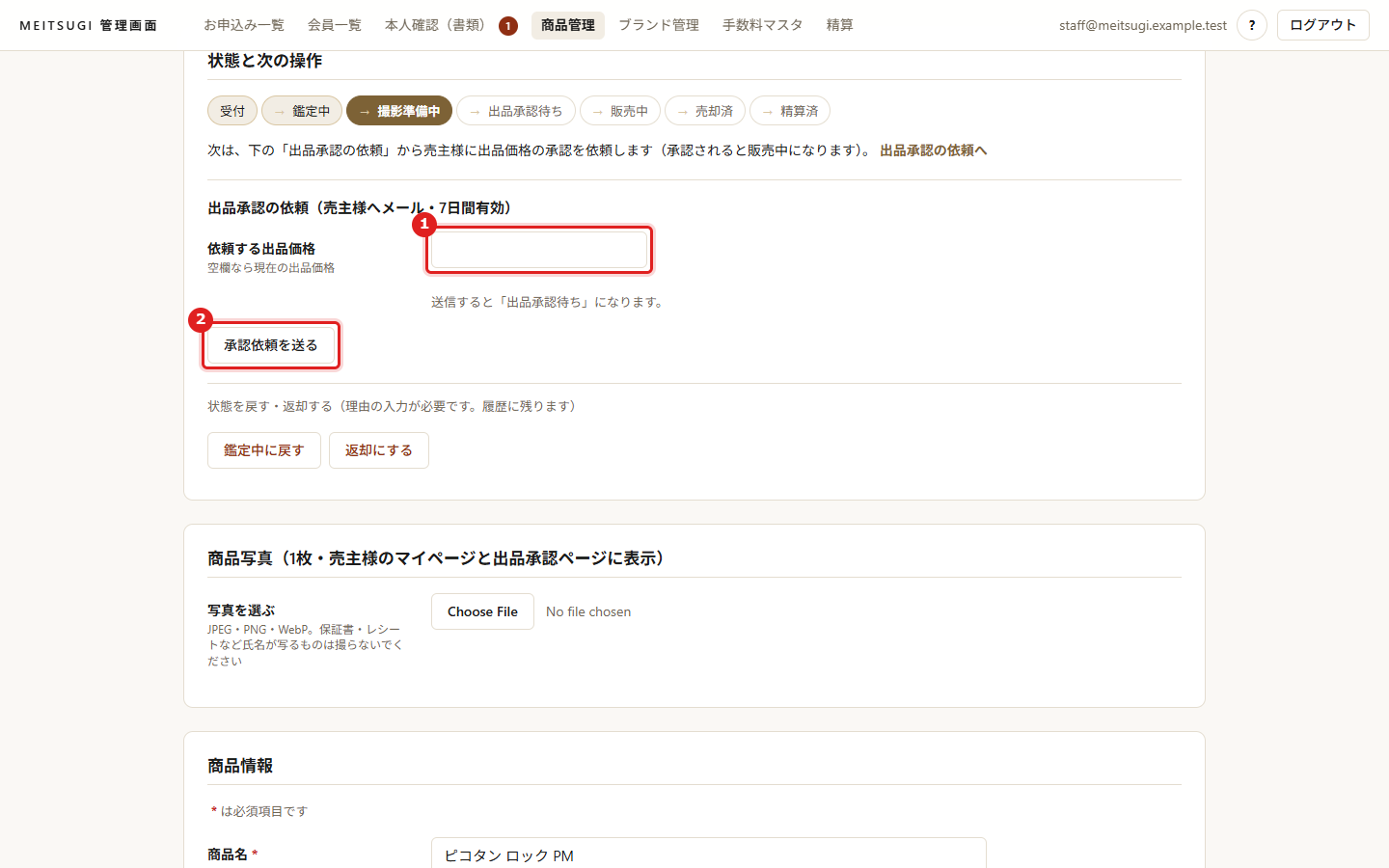
Task: Click the 商品名 text field
Action: (x=709, y=854)
